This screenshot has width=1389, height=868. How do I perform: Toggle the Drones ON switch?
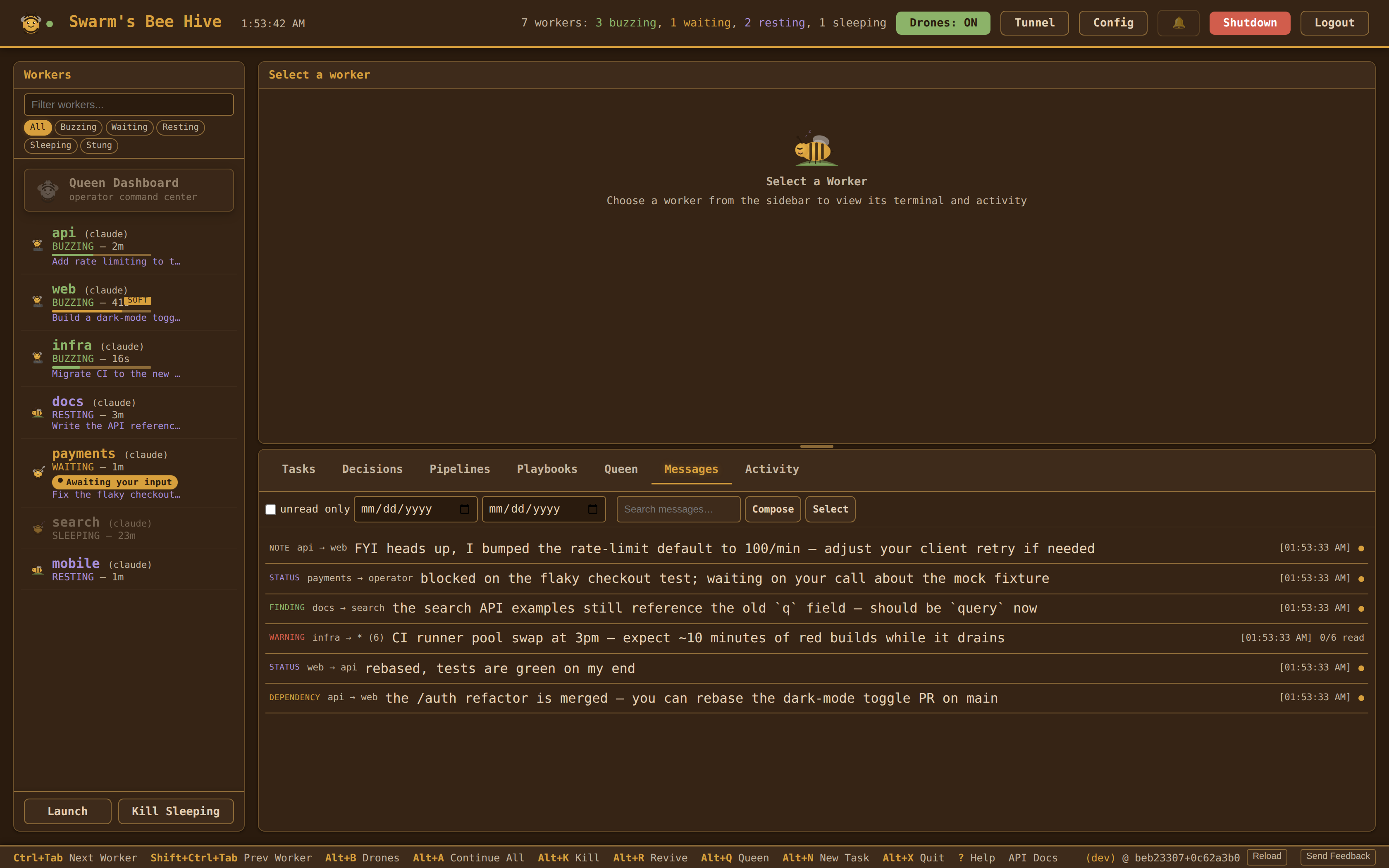(x=943, y=23)
